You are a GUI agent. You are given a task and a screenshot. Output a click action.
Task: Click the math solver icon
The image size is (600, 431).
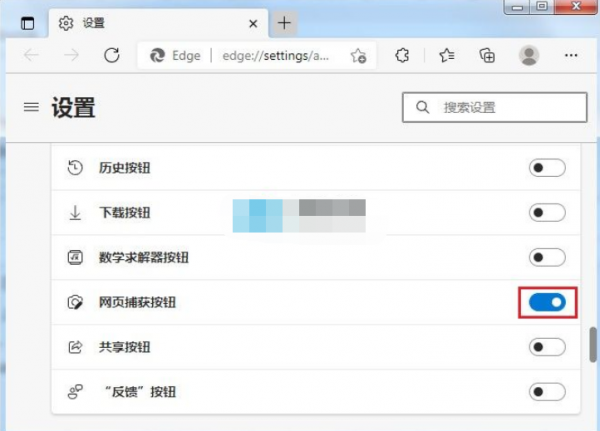point(75,257)
